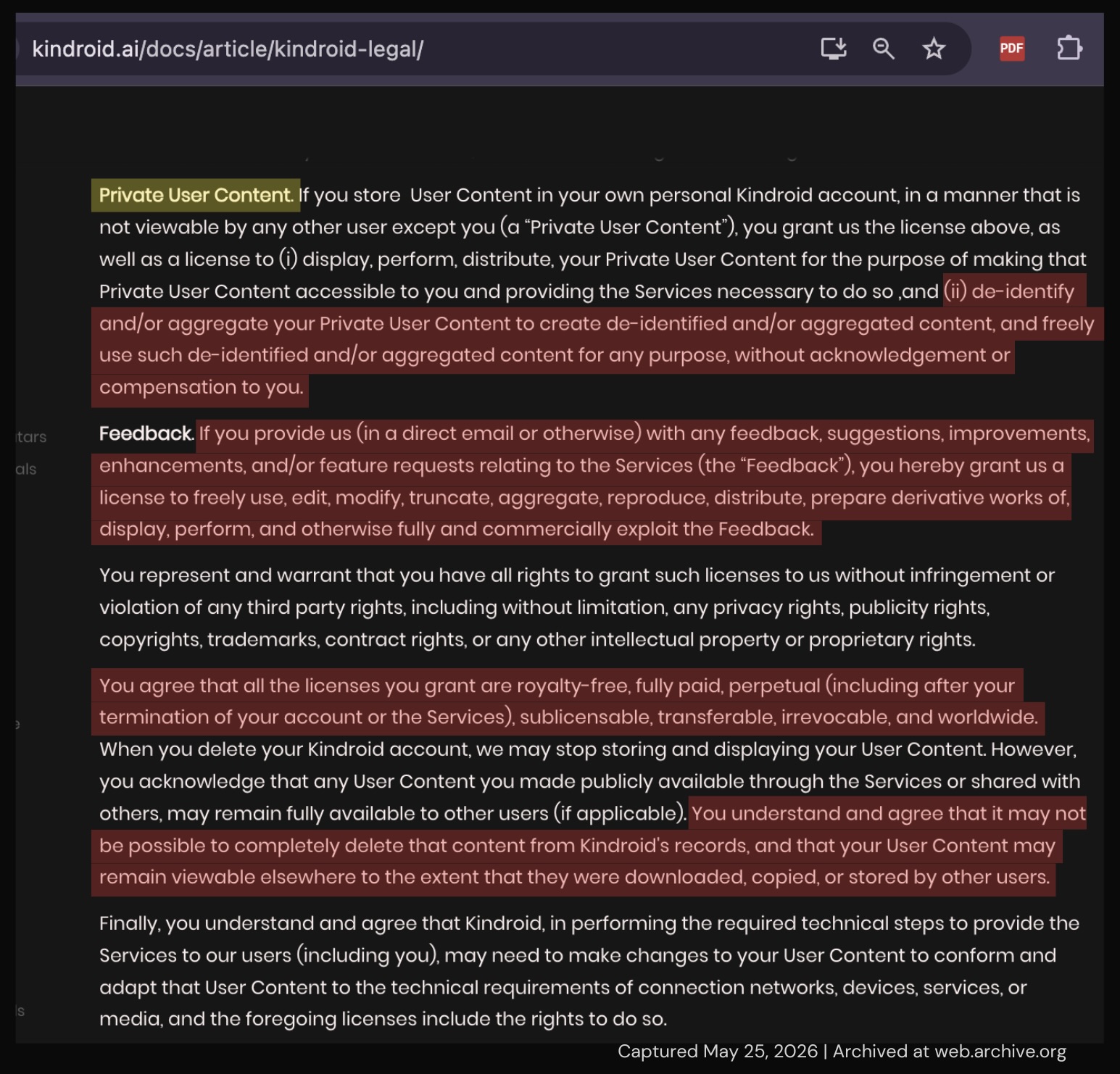This screenshot has height=1074, width=1120.
Task: Open the red PDF extension icon
Action: point(1012,49)
